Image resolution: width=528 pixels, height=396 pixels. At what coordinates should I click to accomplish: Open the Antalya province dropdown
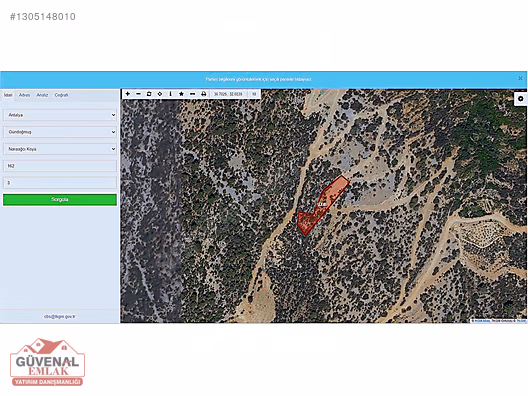pos(60,115)
